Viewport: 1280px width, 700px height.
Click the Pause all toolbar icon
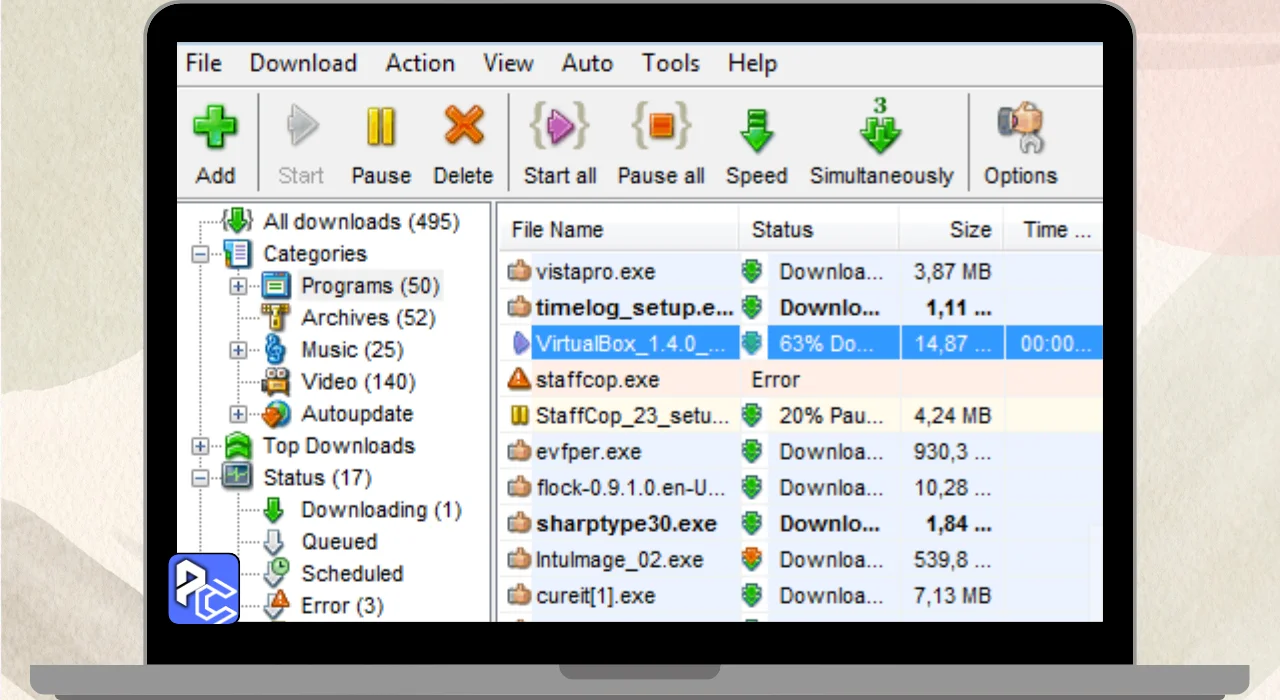(x=661, y=128)
